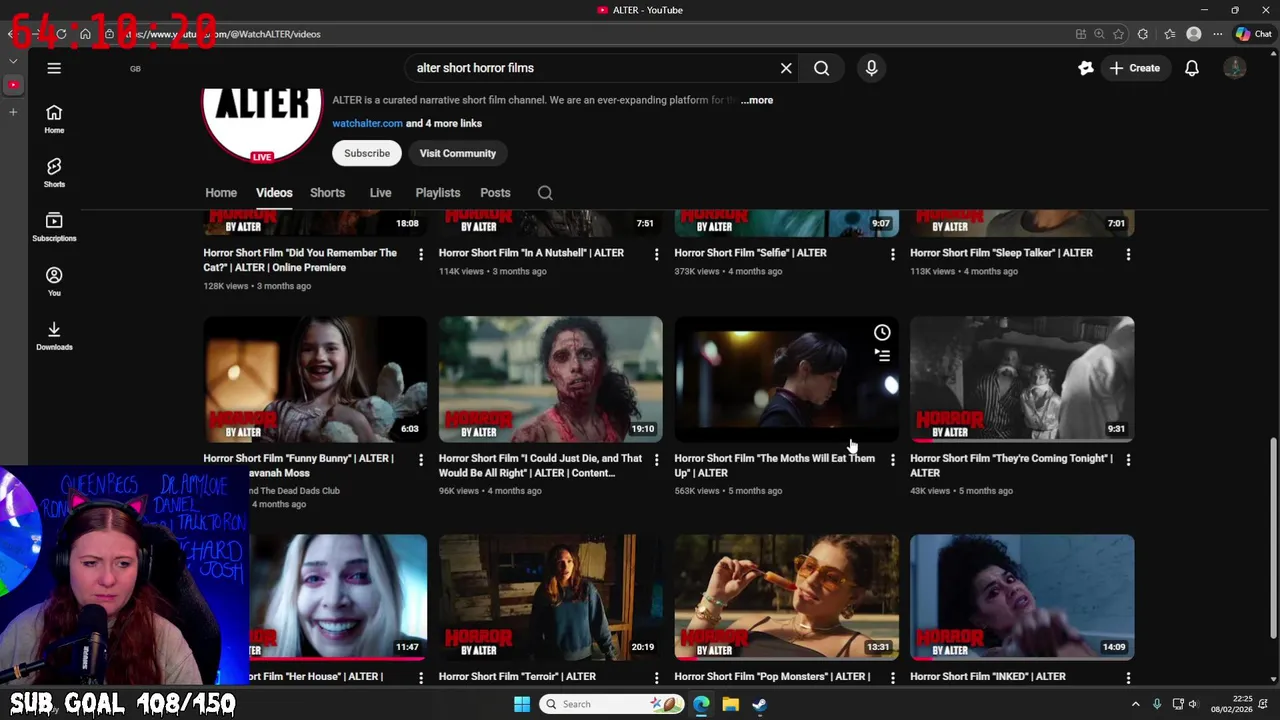Select the Videos tab
The height and width of the screenshot is (720, 1280).
tap(274, 193)
